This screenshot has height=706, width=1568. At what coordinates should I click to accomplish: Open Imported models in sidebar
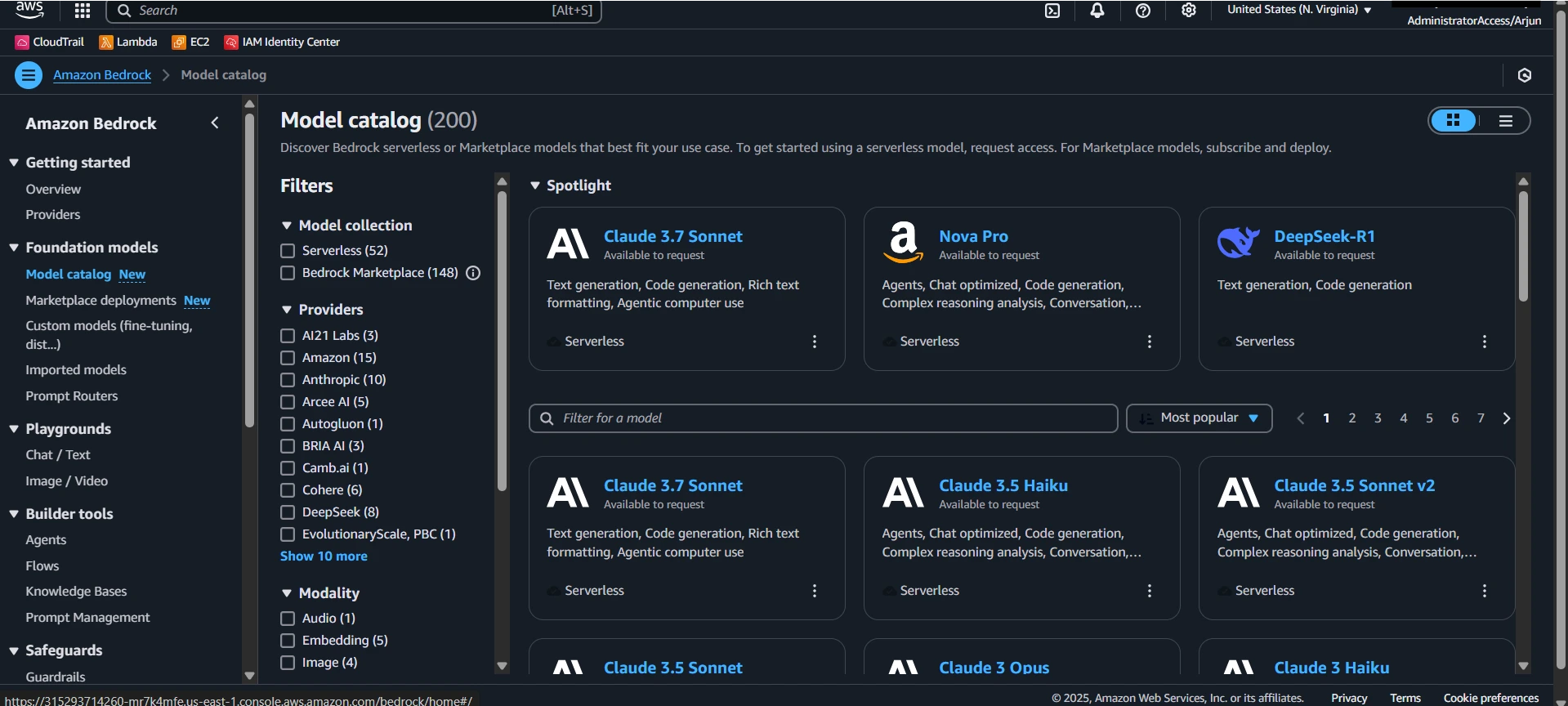tap(76, 370)
